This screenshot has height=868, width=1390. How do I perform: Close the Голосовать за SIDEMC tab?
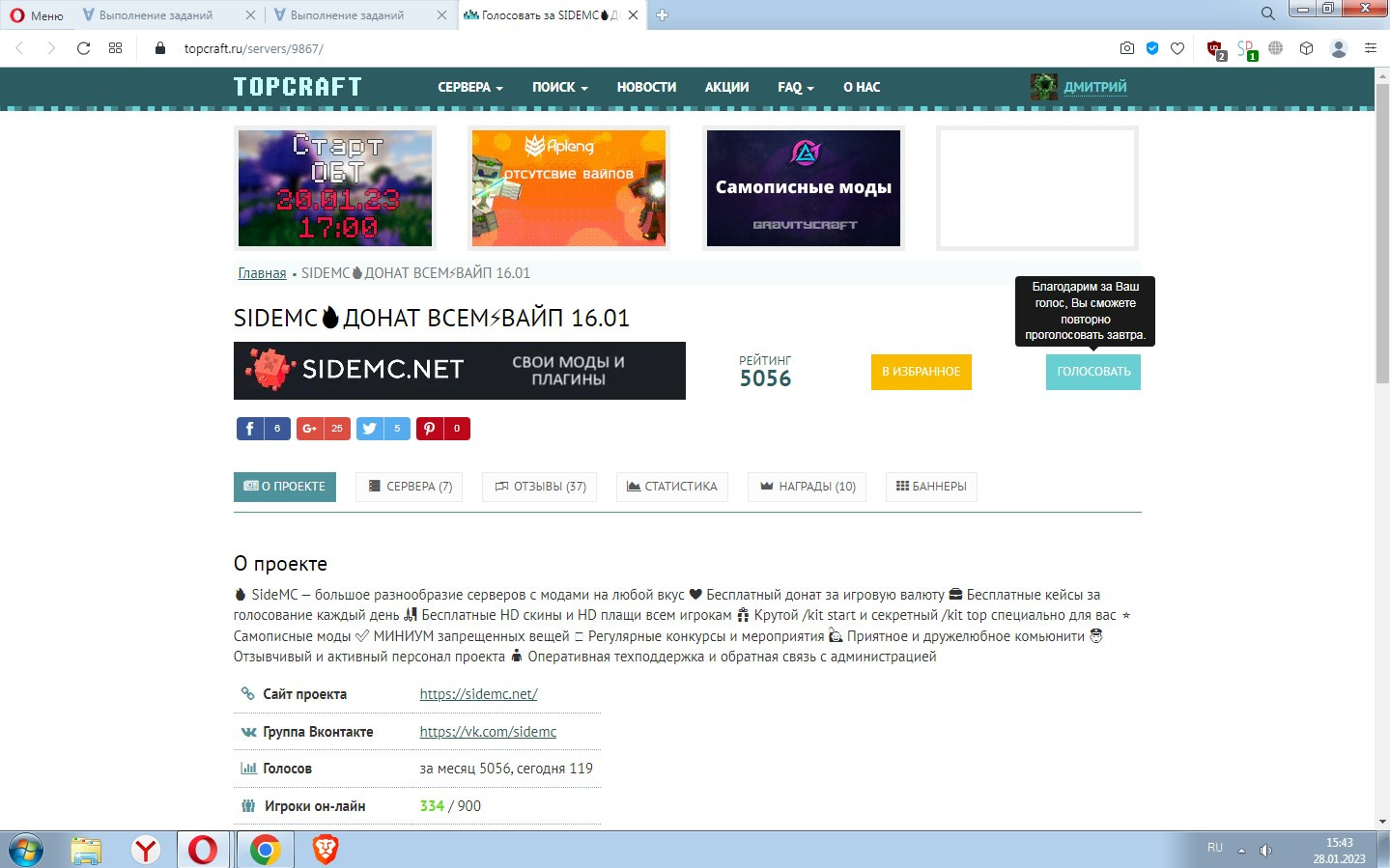point(633,15)
